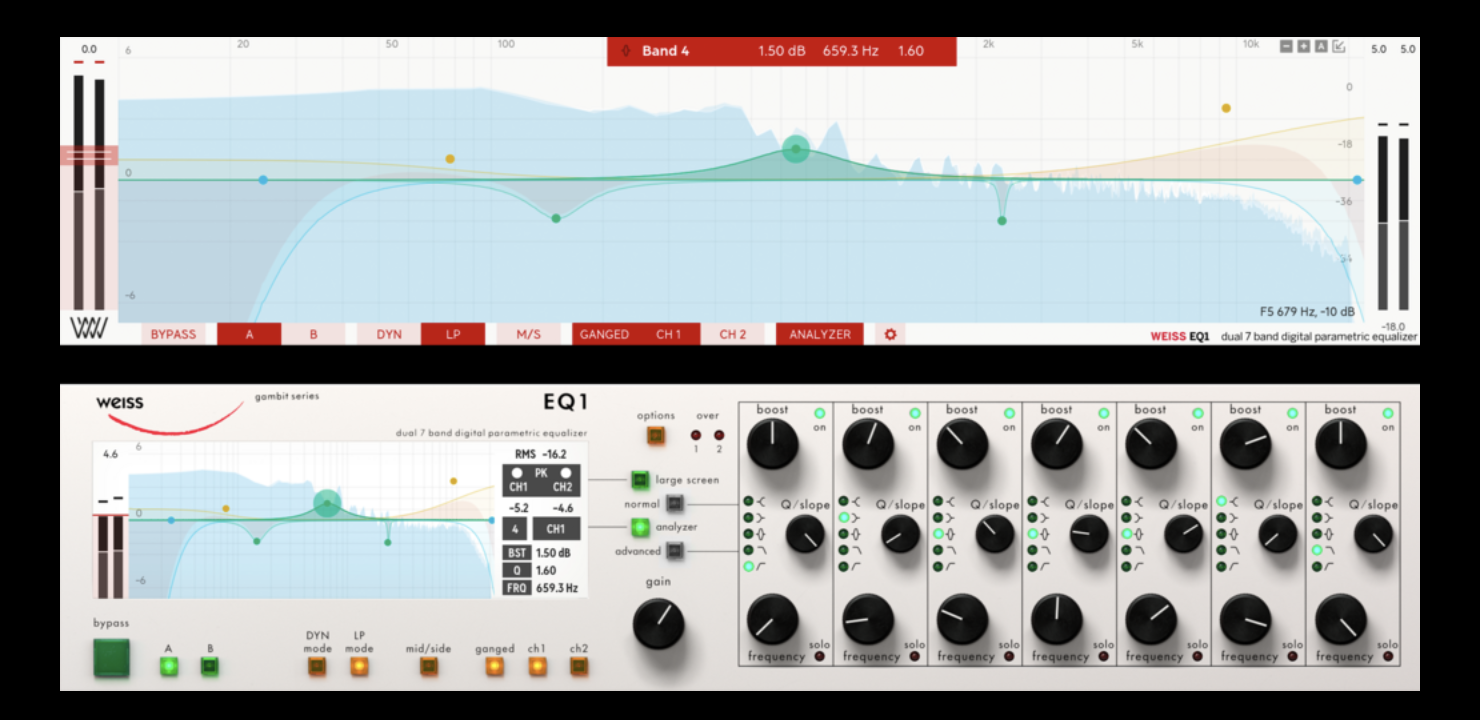This screenshot has width=1480, height=720.
Task: Select band 5 low-shelf filter type
Action: (1126, 518)
